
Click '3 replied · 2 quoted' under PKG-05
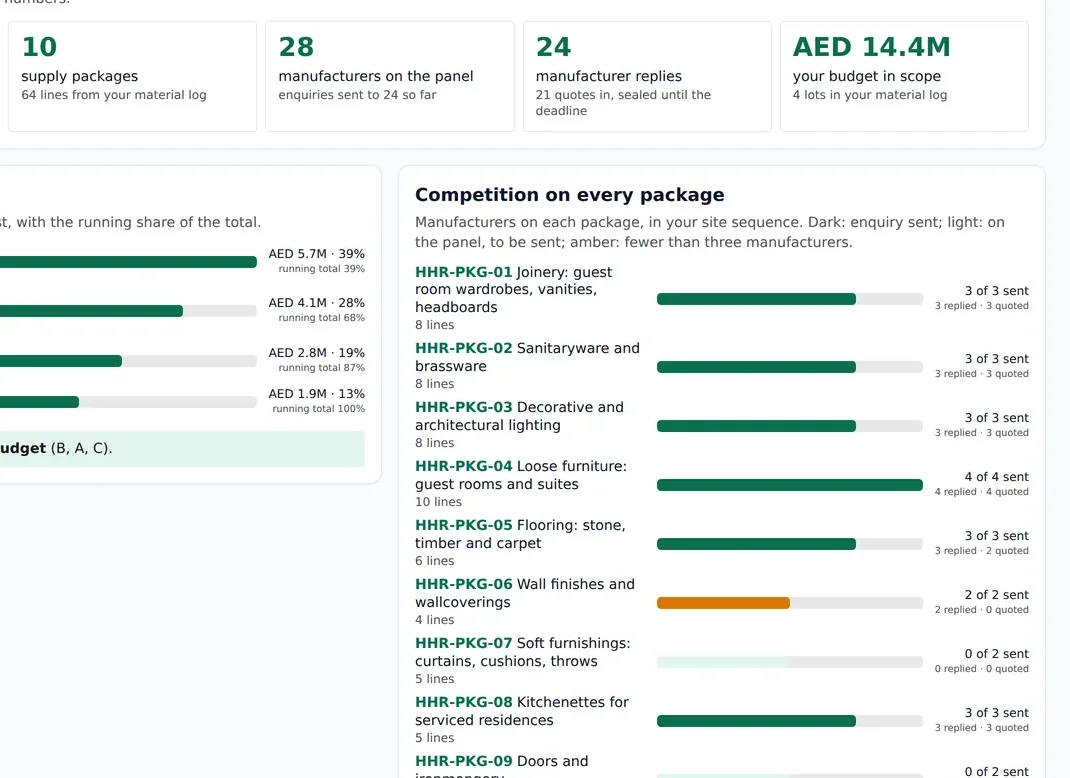981,551
